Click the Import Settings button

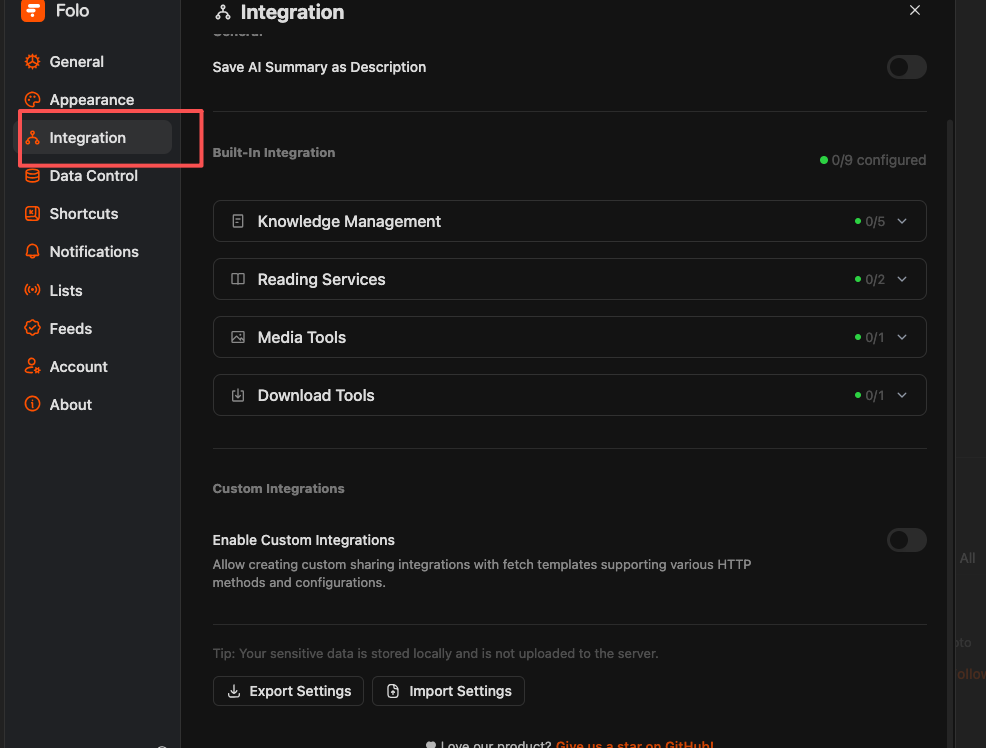tap(448, 691)
